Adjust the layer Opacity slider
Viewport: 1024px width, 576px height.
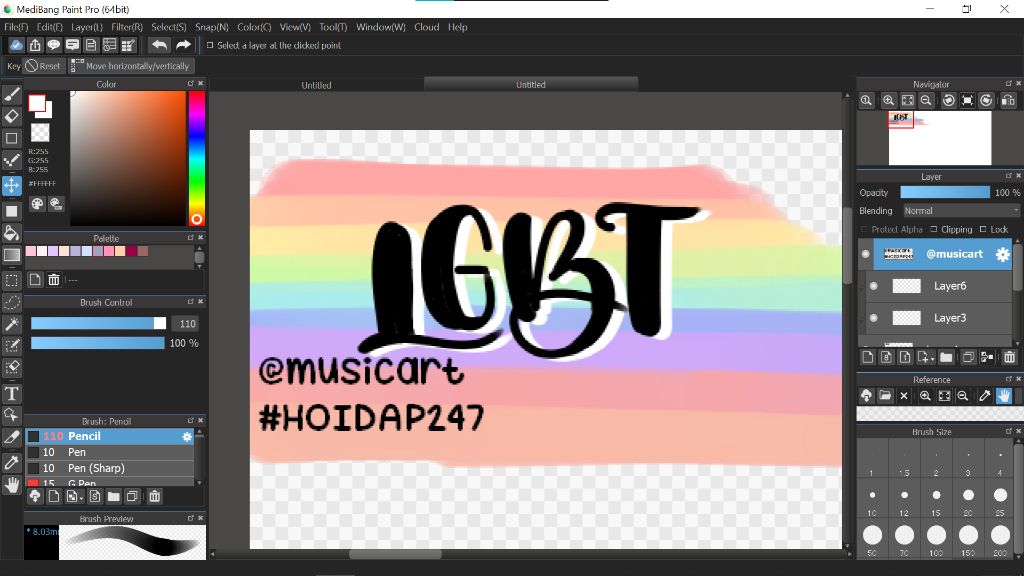click(x=945, y=193)
